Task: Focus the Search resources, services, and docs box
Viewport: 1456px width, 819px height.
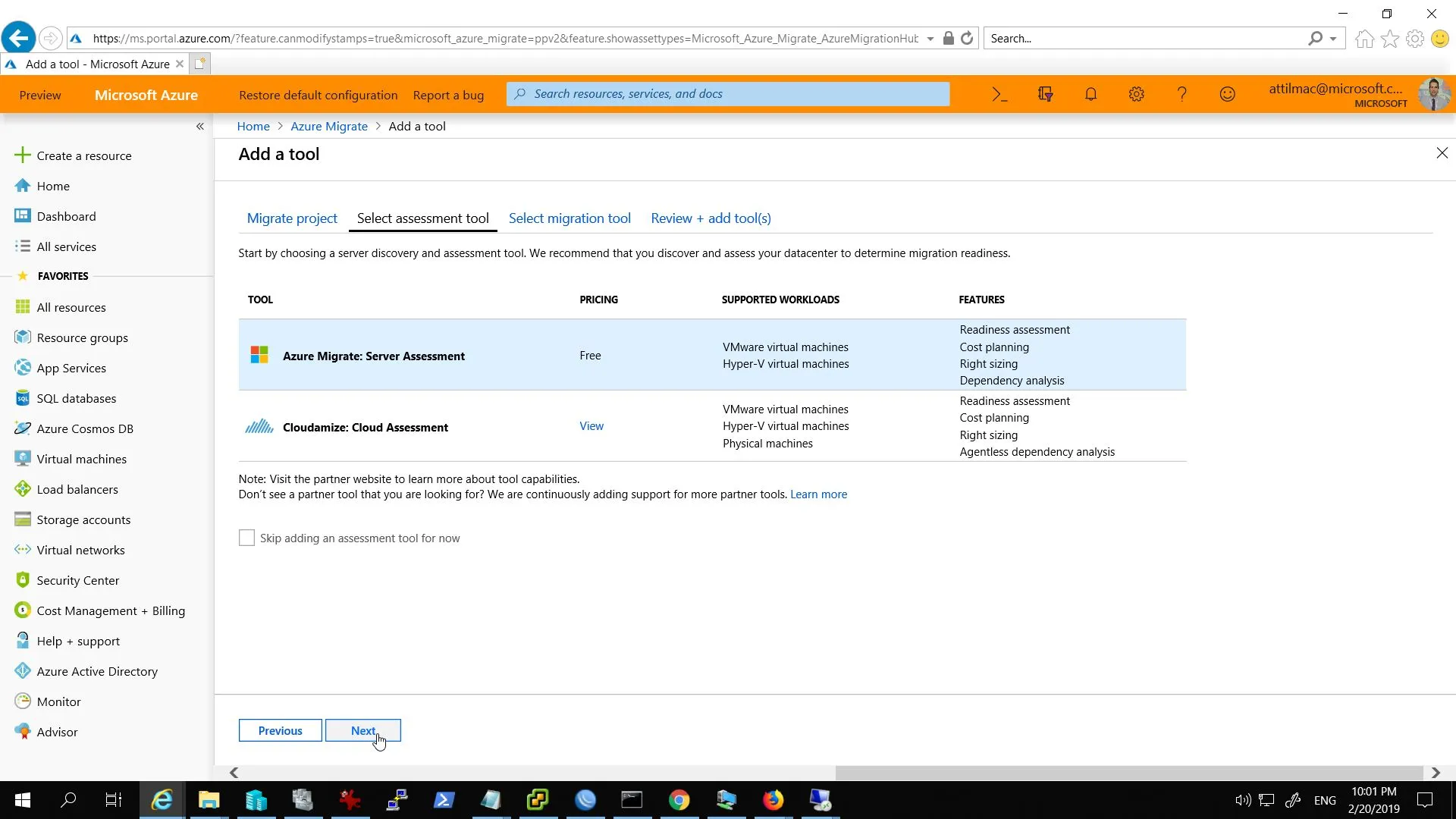Action: pyautogui.click(x=728, y=94)
